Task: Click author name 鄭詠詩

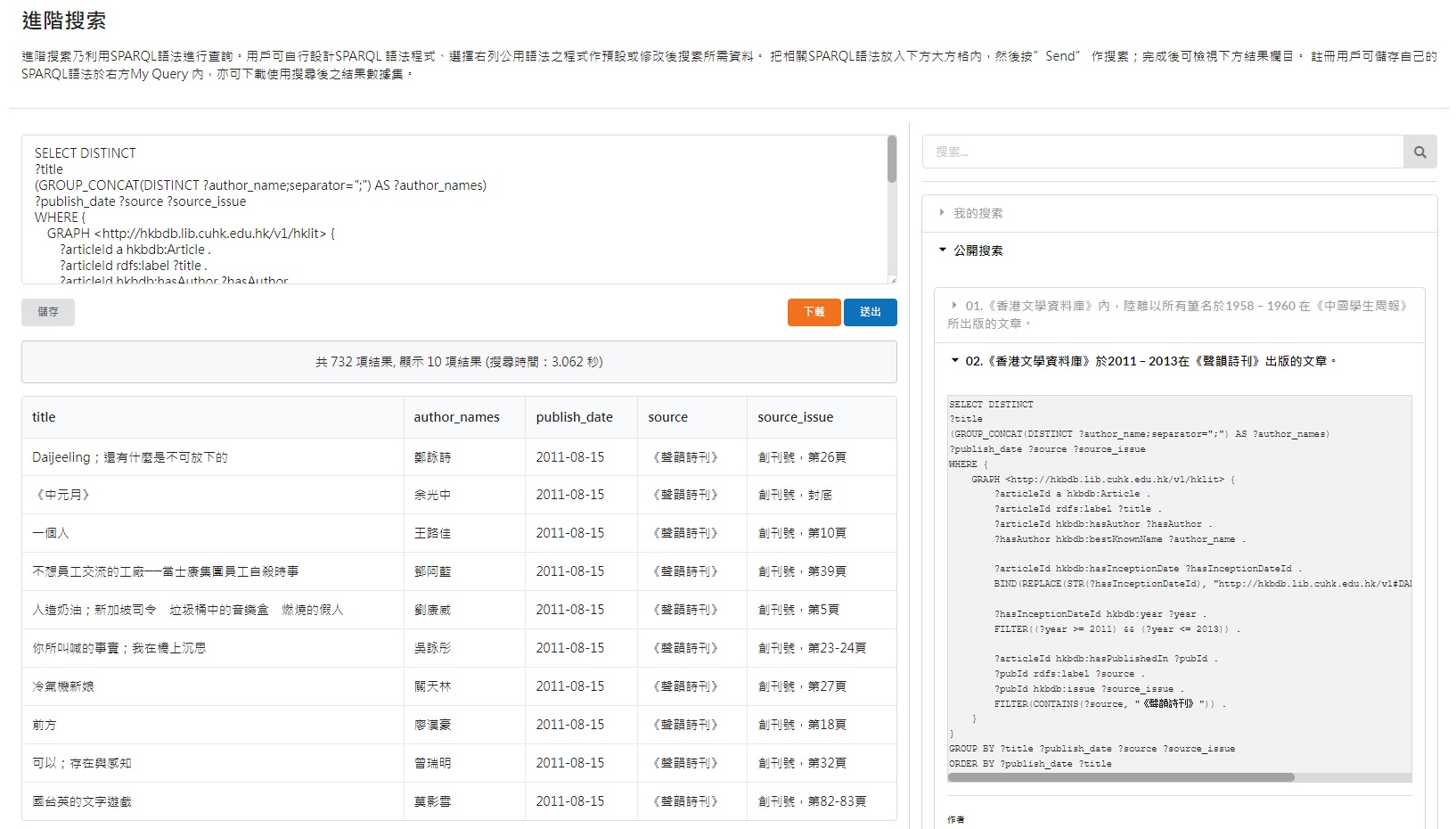Action: point(432,457)
